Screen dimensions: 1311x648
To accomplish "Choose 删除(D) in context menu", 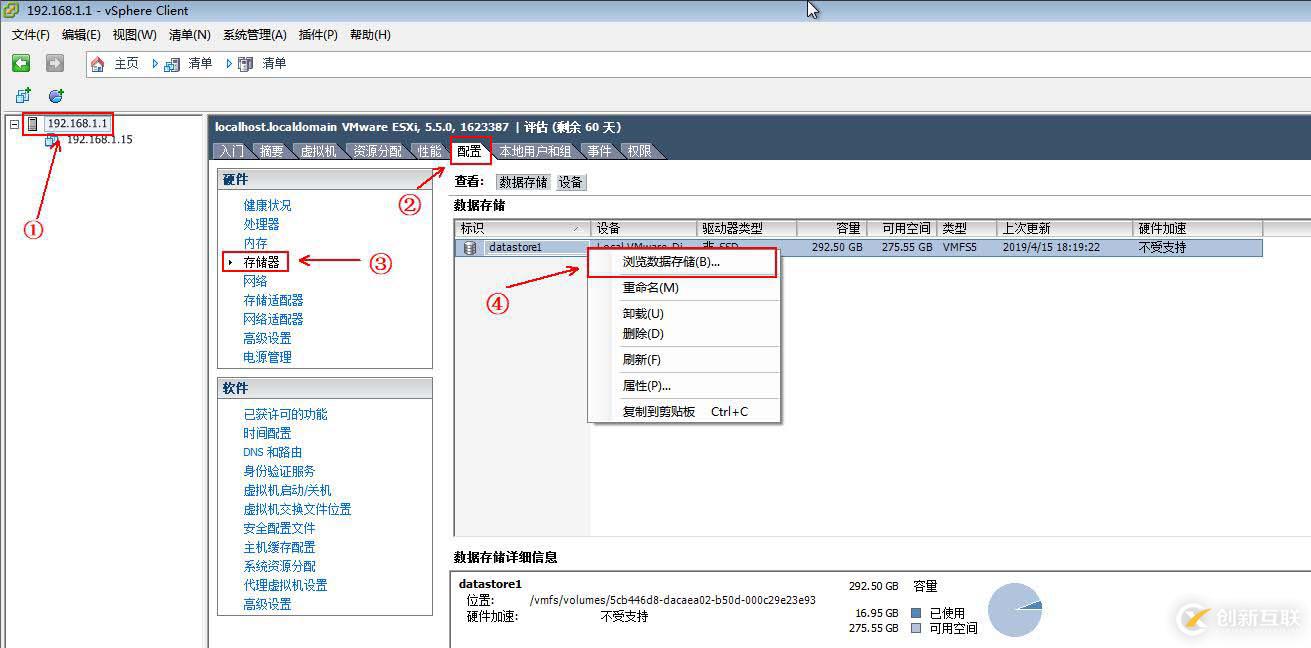I will [x=682, y=334].
